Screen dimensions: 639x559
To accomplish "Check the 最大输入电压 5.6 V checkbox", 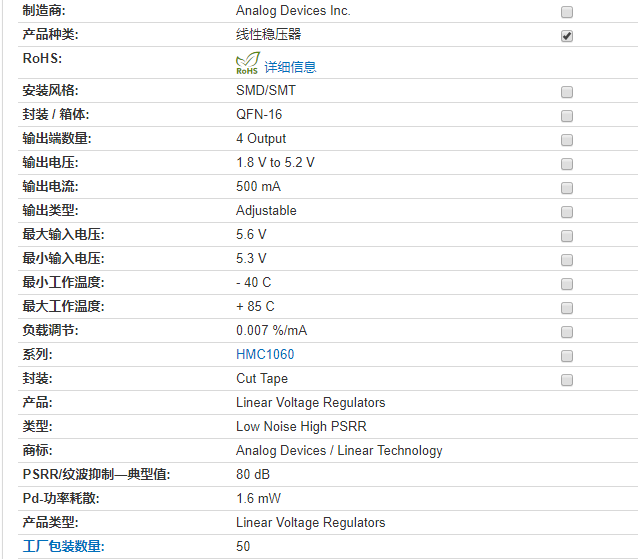I will click(567, 236).
